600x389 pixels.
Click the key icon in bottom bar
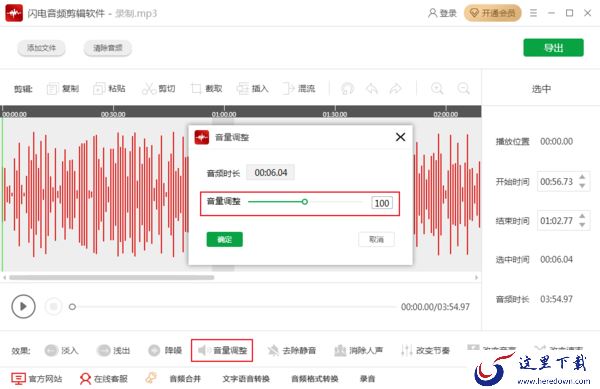pyautogui.click(x=151, y=378)
